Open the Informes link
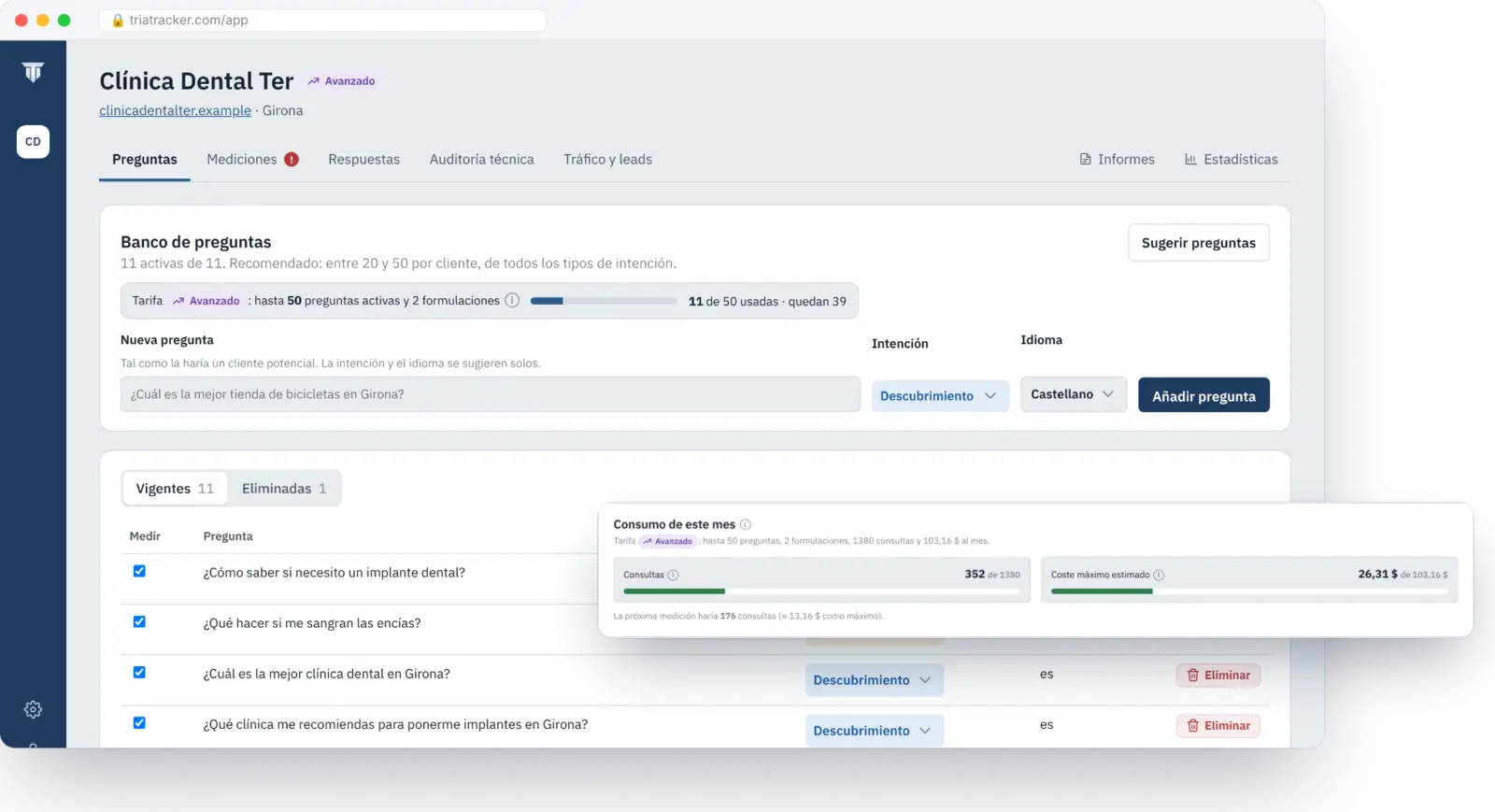1495x812 pixels. pyautogui.click(x=1118, y=160)
